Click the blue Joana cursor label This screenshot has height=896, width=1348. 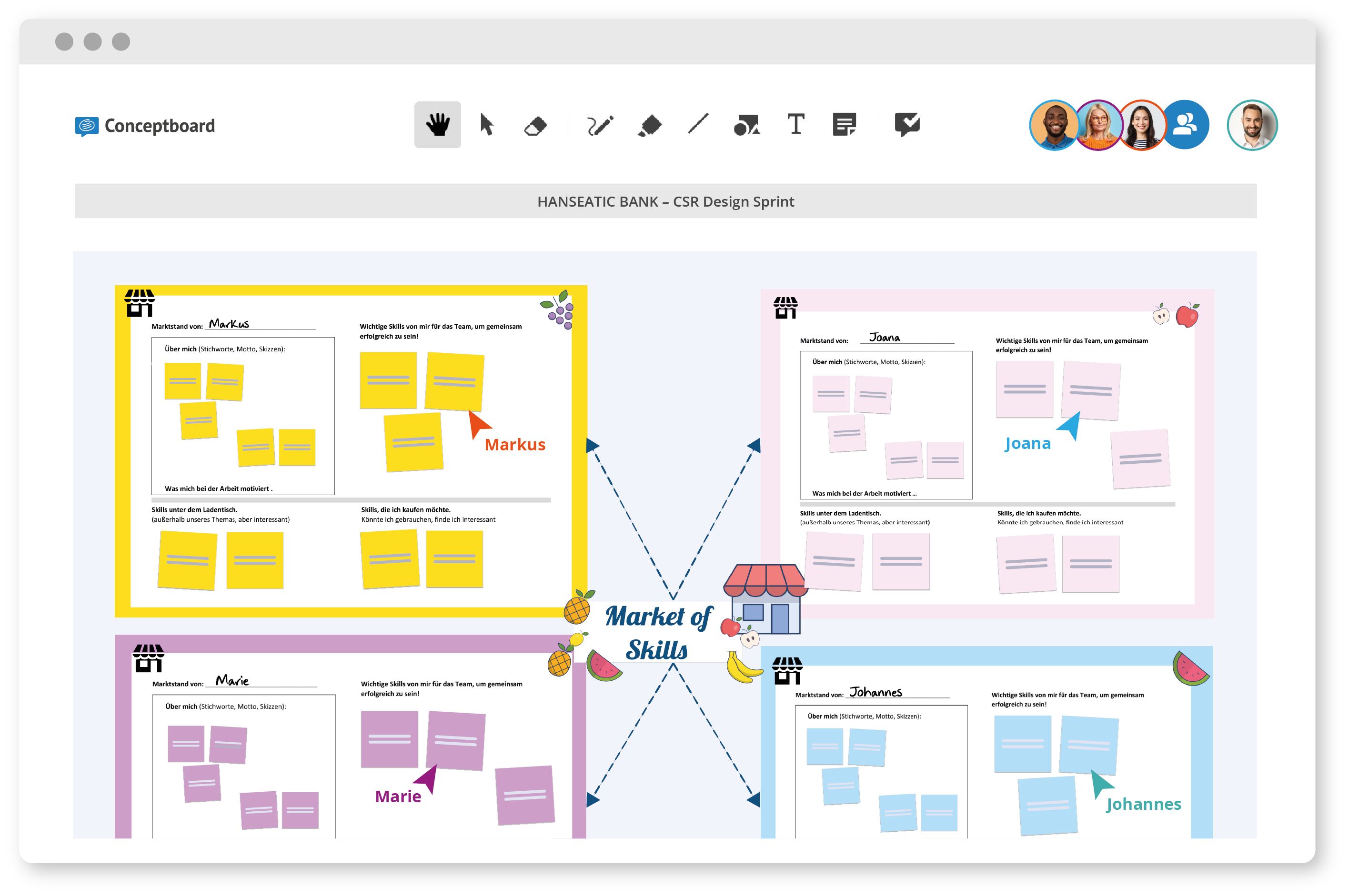click(x=1027, y=443)
